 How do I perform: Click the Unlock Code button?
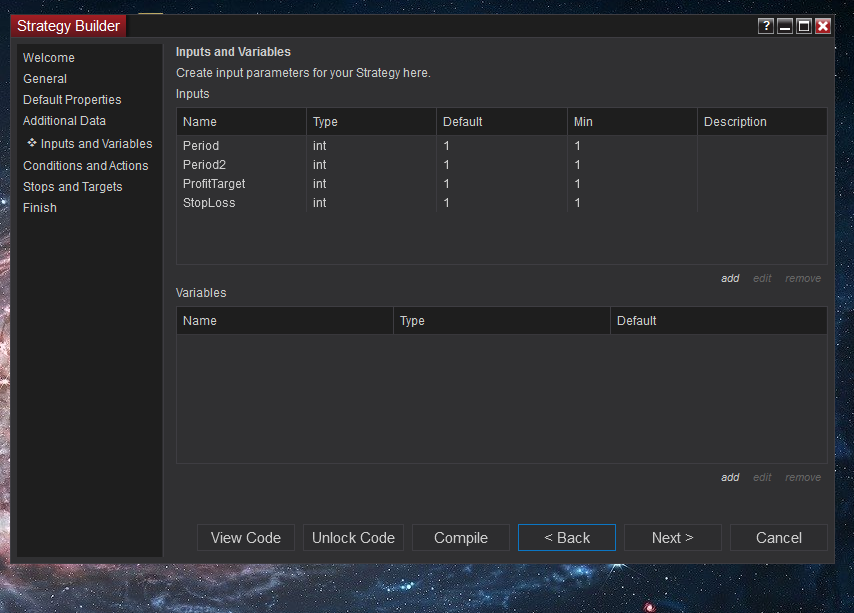click(x=353, y=538)
